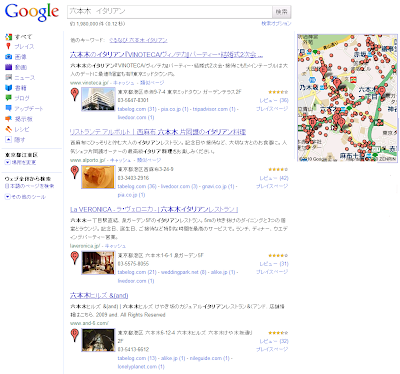400x374 pixels.
Task: Click related keyword ぐるなび 六本木 イタリアン link
Action: pyautogui.click(x=138, y=40)
